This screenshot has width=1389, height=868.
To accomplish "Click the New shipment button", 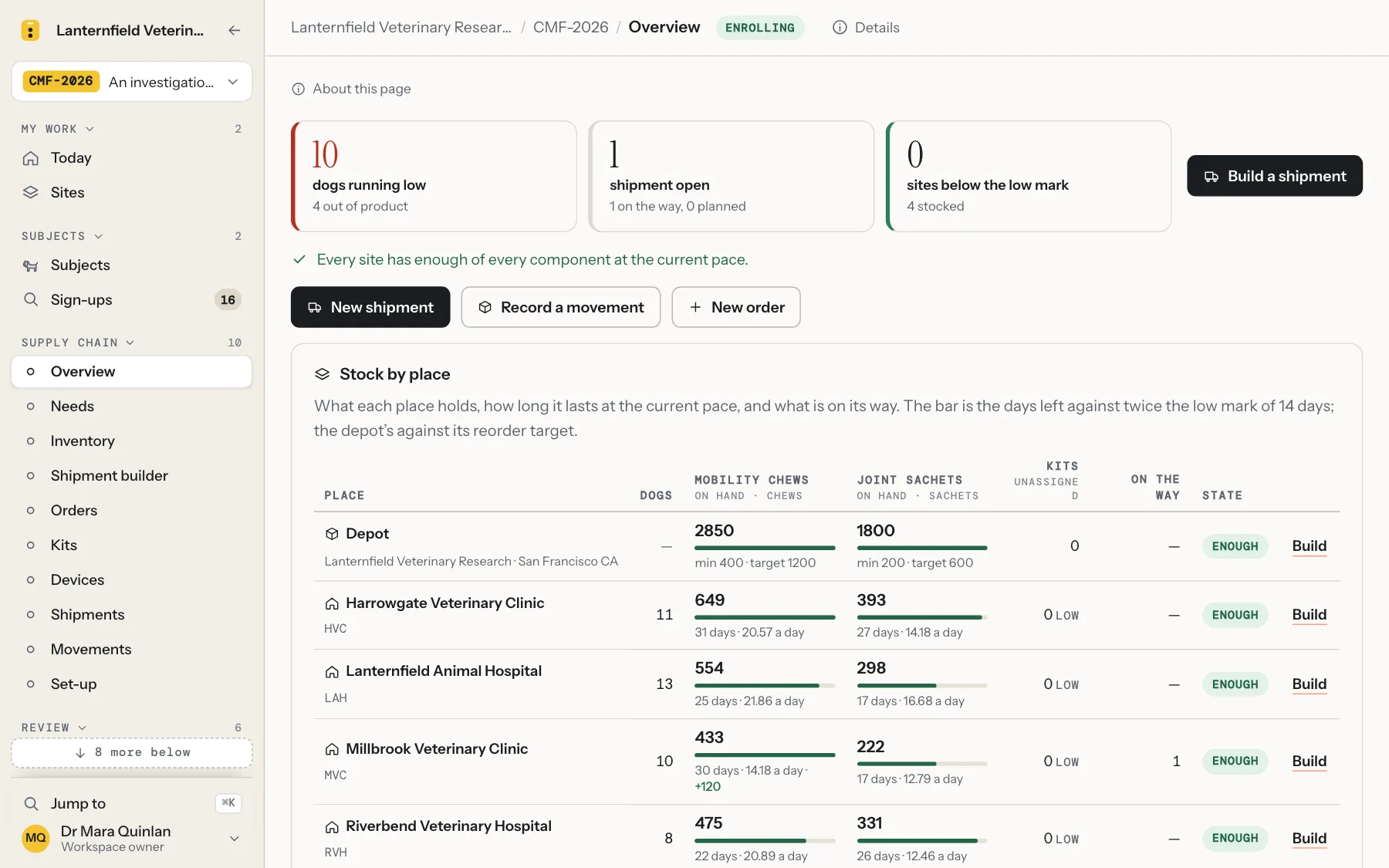I will click(x=370, y=307).
